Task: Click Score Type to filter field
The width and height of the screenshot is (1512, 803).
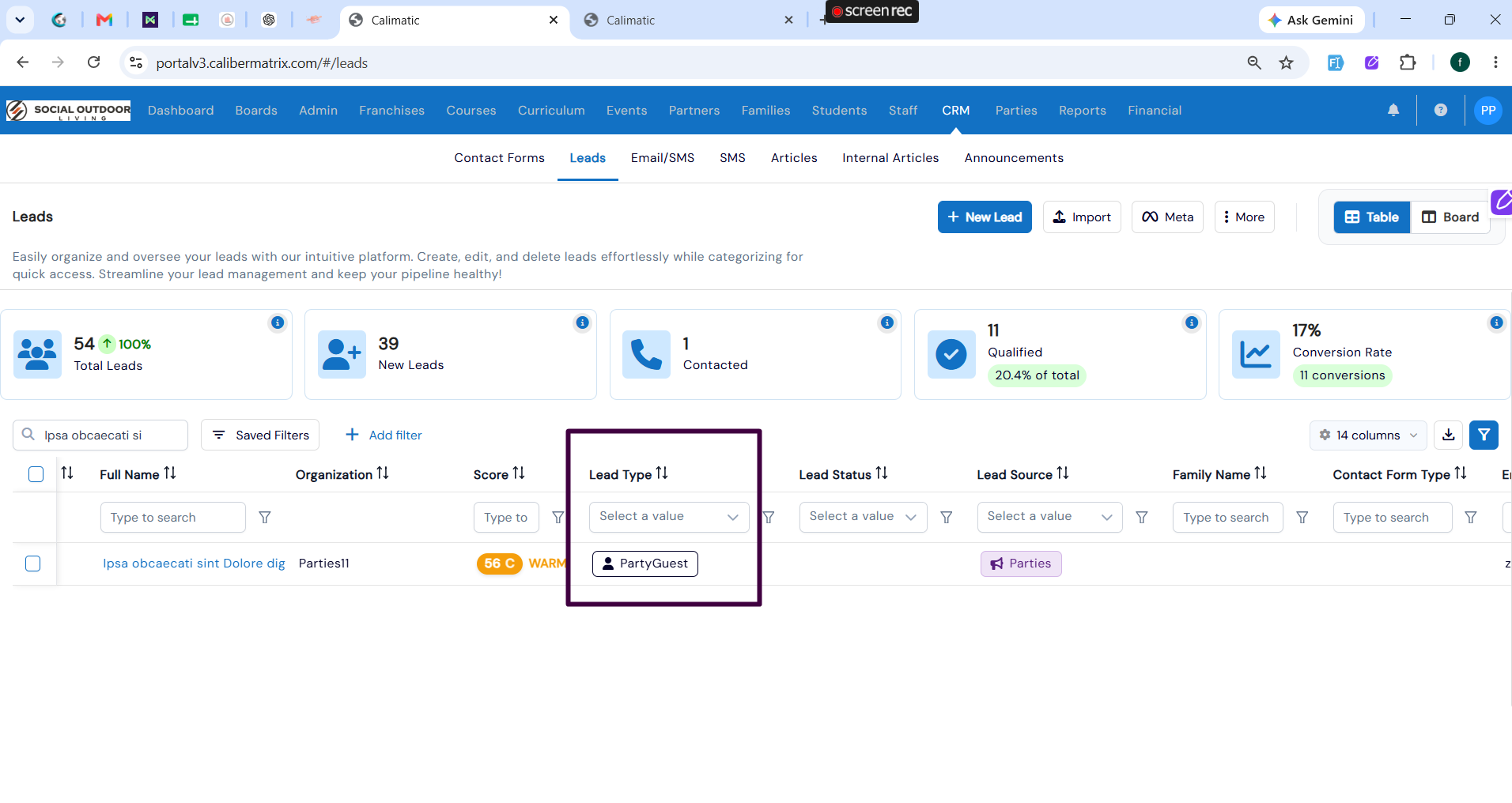Action: (506, 518)
